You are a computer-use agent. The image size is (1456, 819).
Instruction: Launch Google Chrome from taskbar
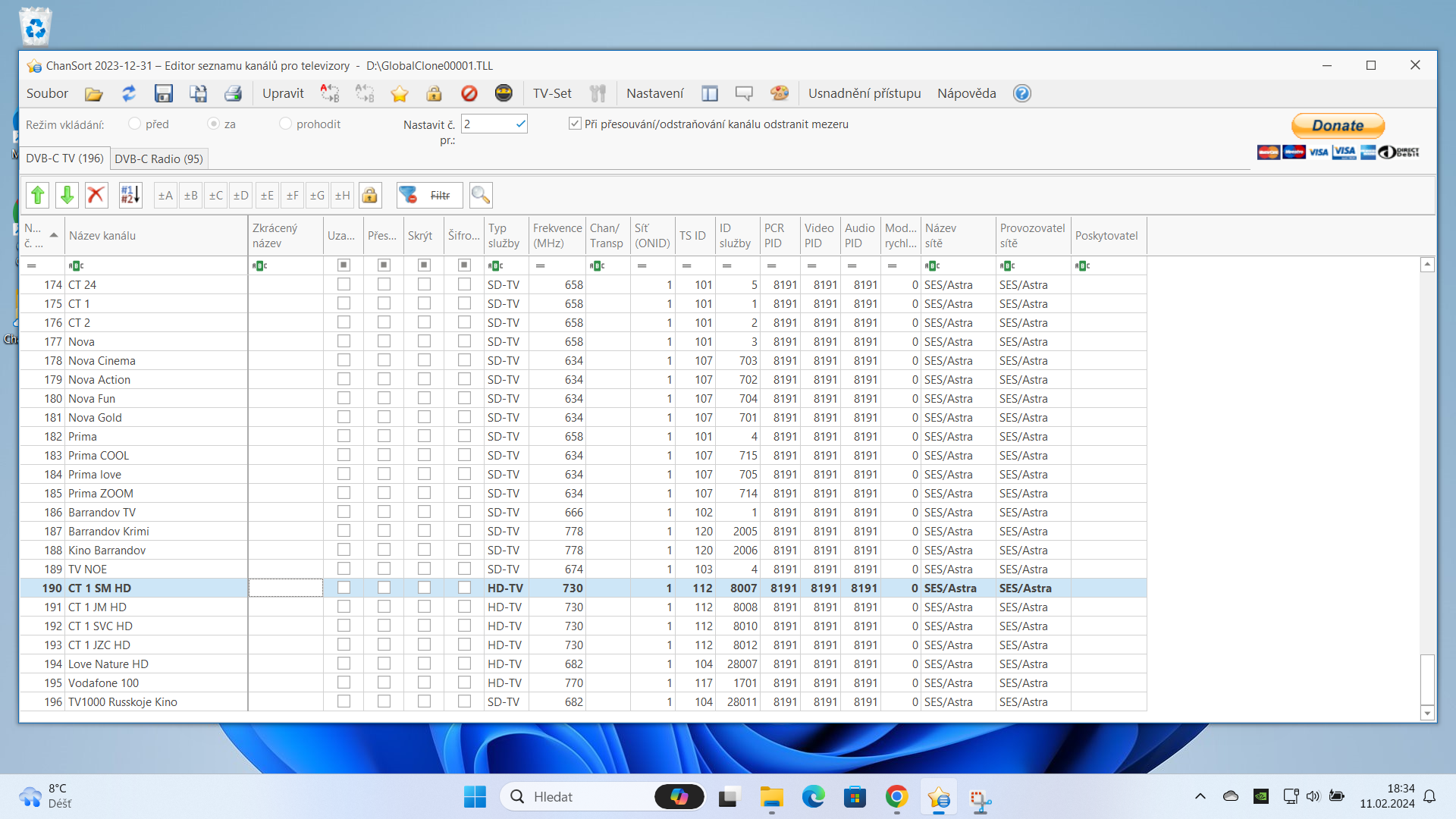[x=897, y=797]
